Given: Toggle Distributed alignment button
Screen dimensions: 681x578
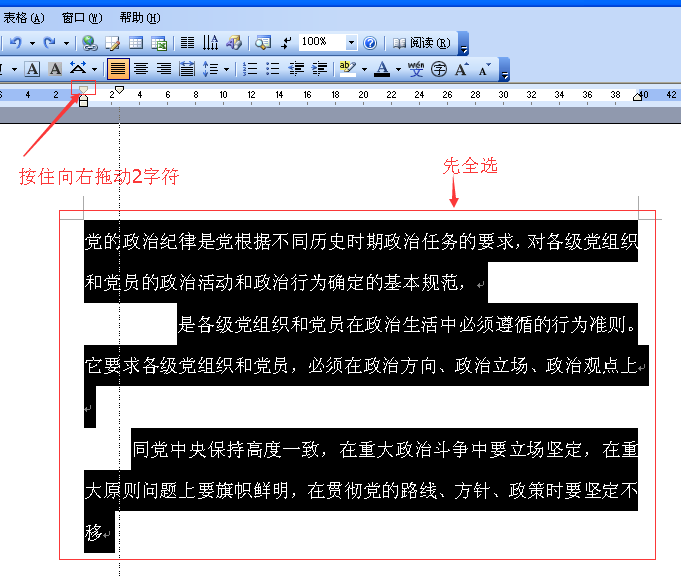Looking at the screenshot, I should 187,69.
